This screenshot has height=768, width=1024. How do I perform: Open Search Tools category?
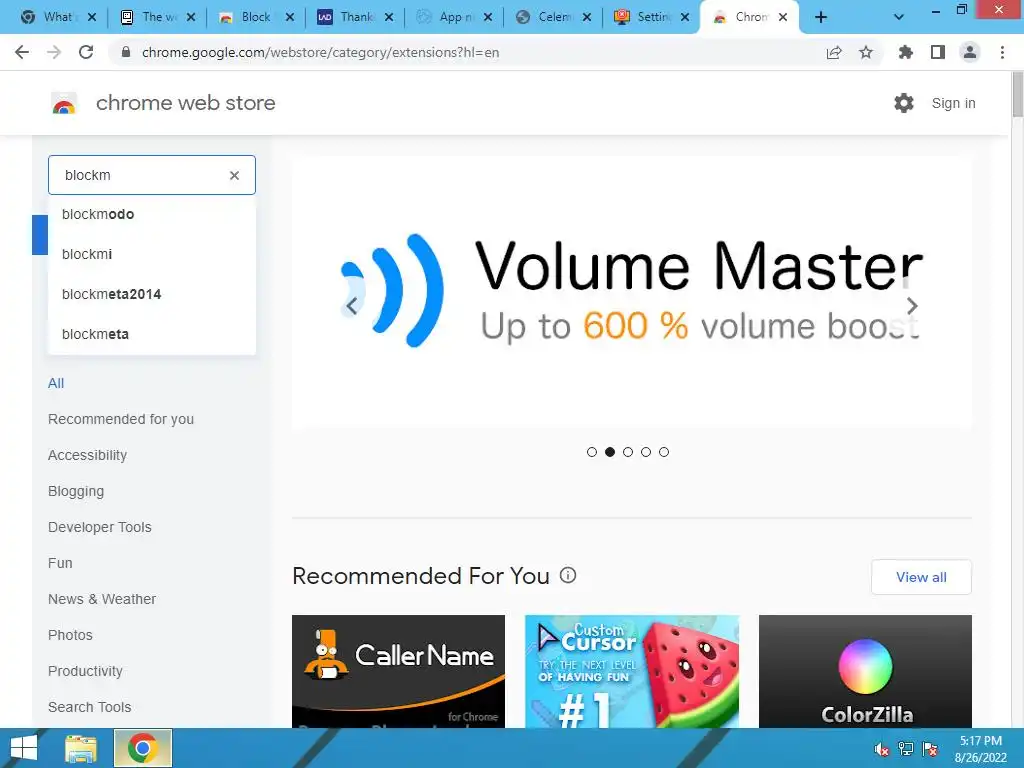(x=89, y=707)
